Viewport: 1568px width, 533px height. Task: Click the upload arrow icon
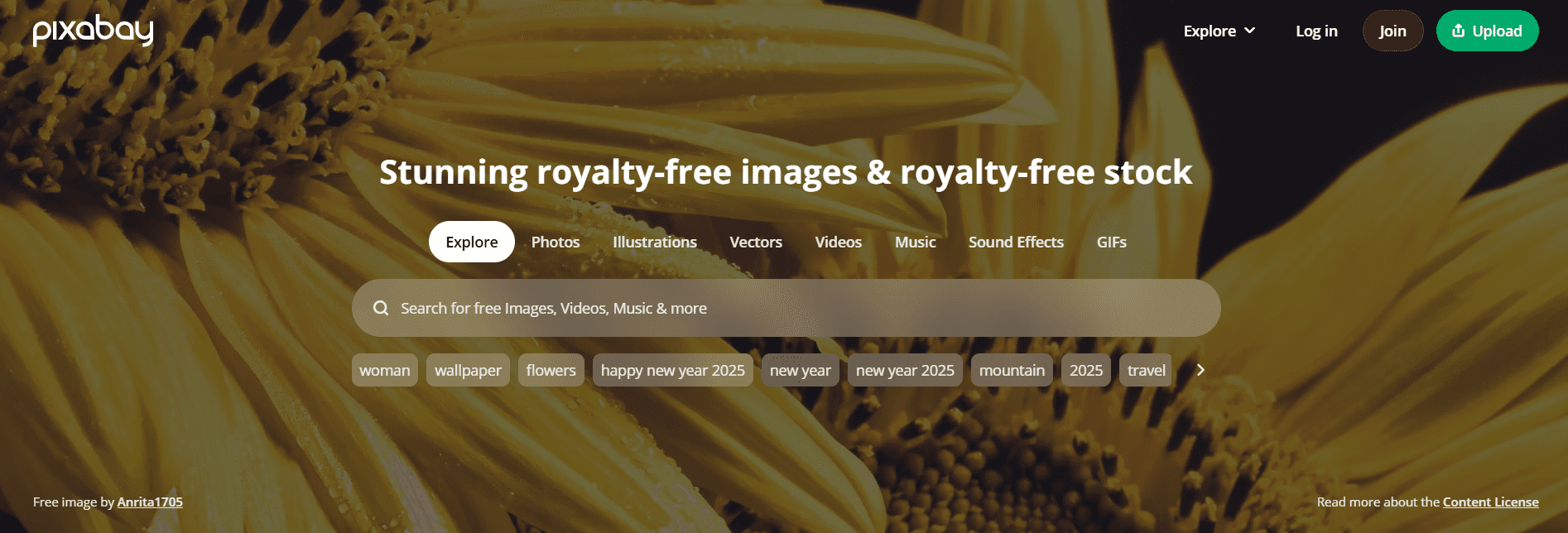[1459, 31]
